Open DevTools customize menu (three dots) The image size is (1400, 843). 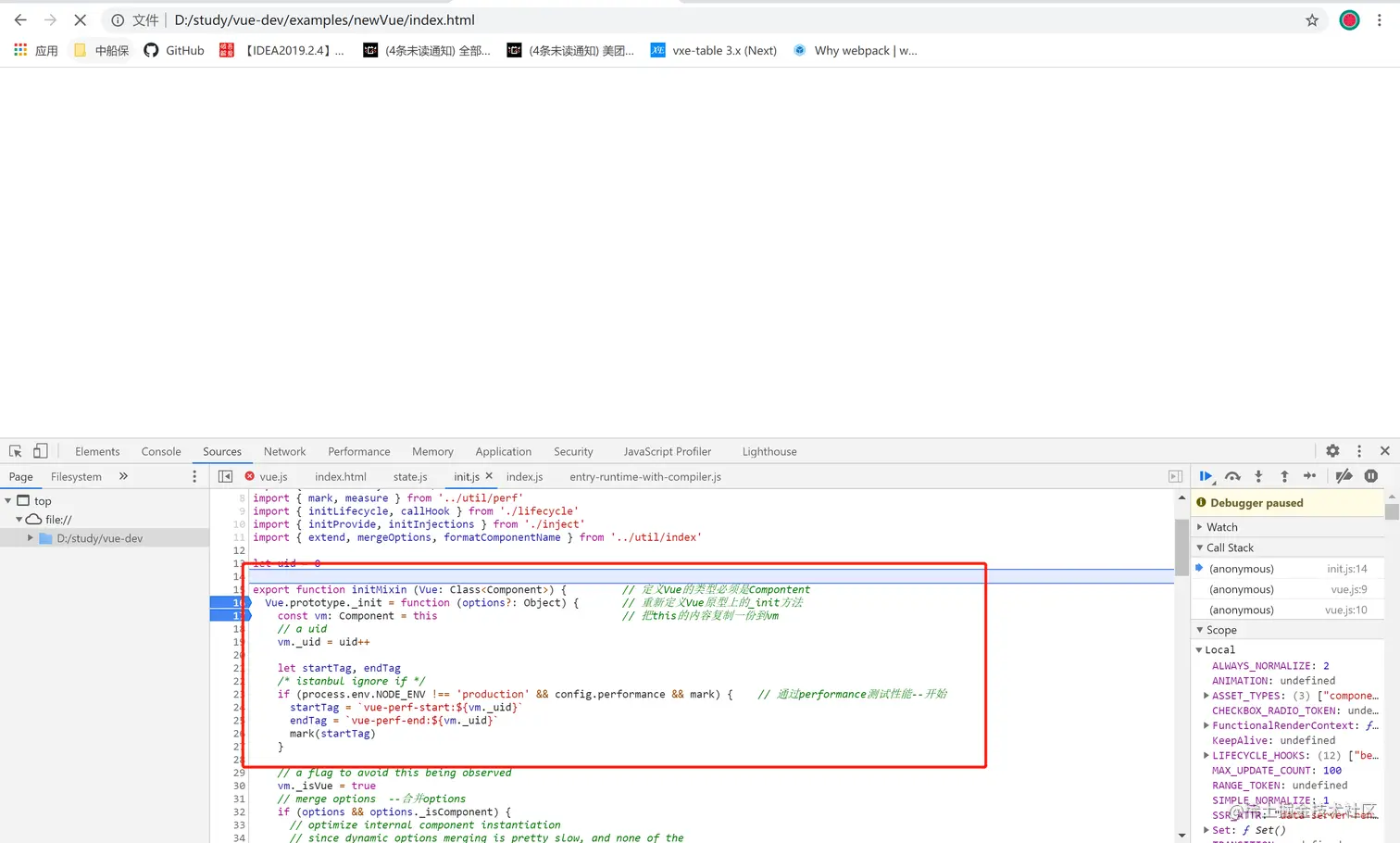pyautogui.click(x=1359, y=451)
